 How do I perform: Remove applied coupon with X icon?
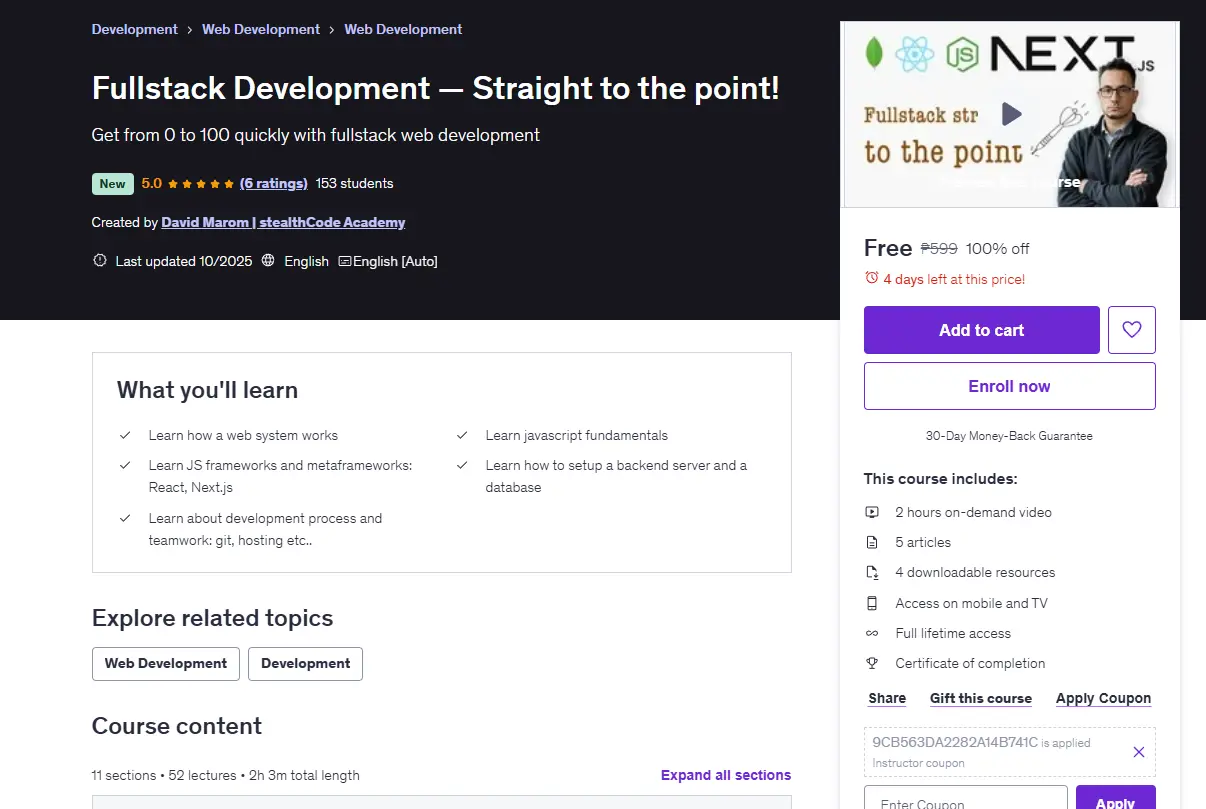[1139, 752]
